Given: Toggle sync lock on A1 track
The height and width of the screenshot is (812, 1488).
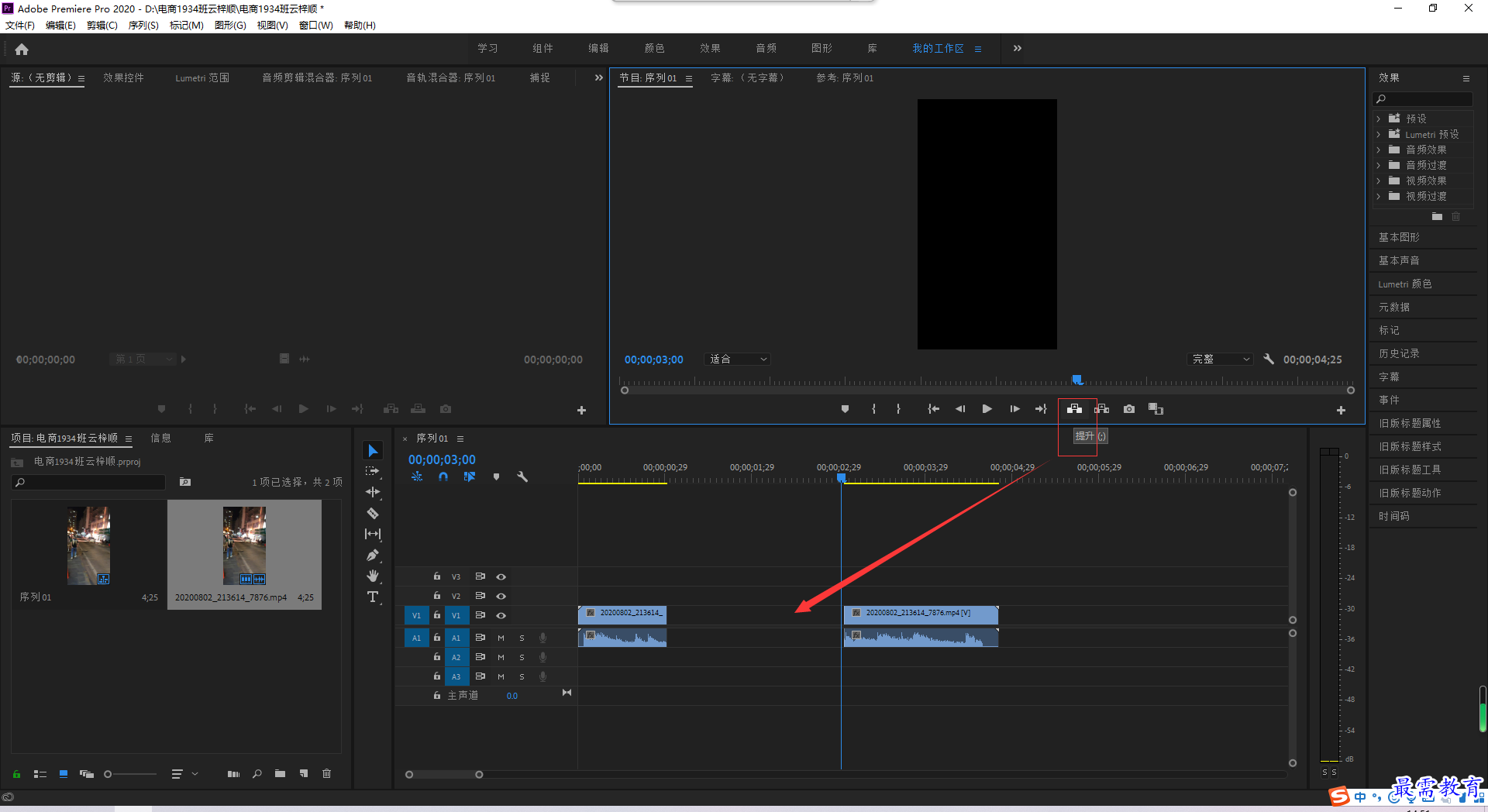Looking at the screenshot, I should (x=480, y=638).
